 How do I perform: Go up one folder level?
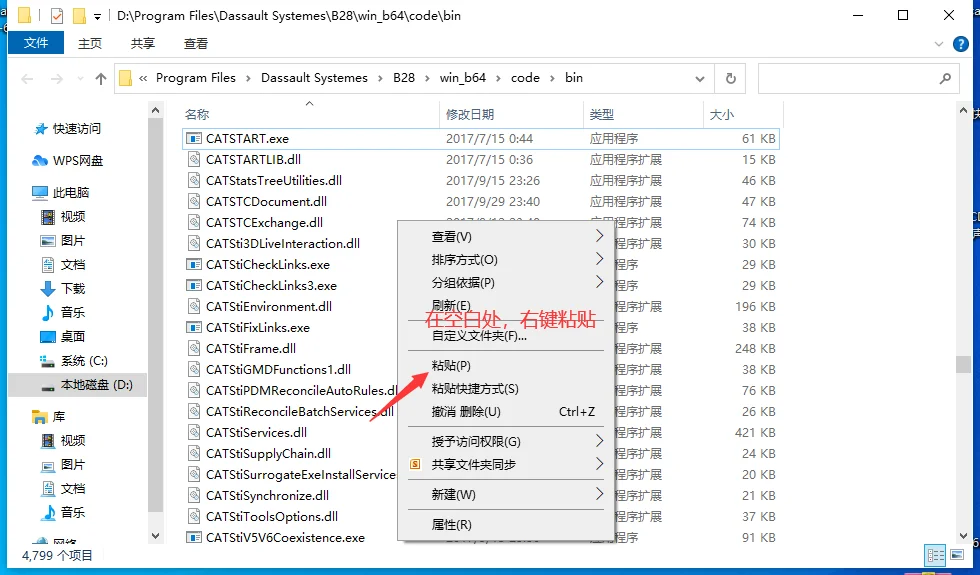pyautogui.click(x=101, y=79)
